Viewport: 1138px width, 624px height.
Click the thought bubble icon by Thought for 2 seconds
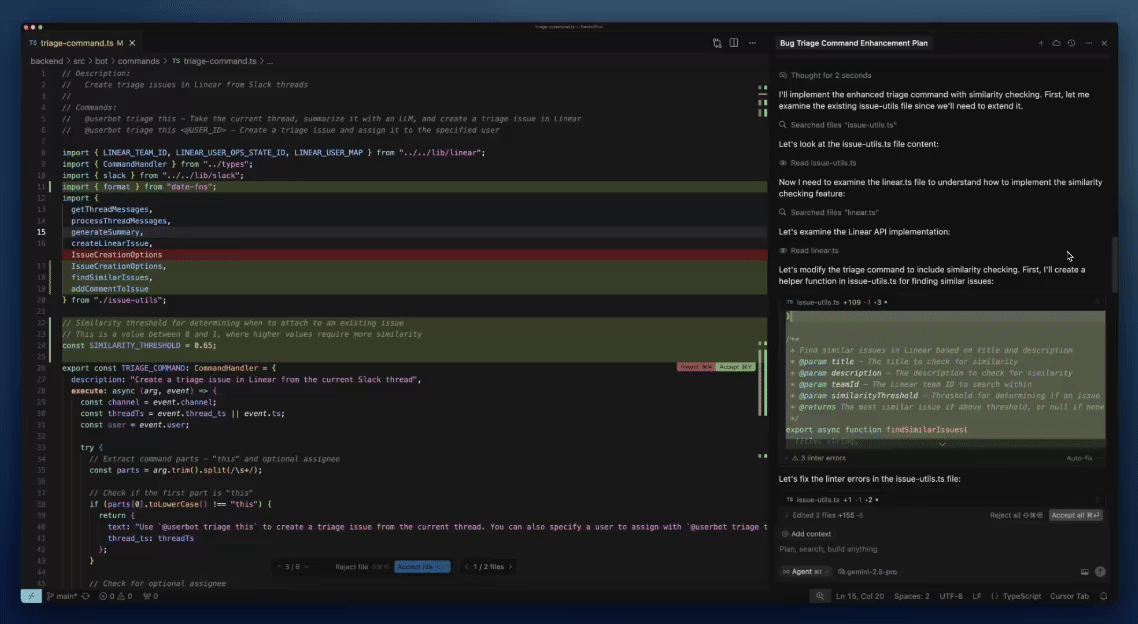tap(783, 75)
